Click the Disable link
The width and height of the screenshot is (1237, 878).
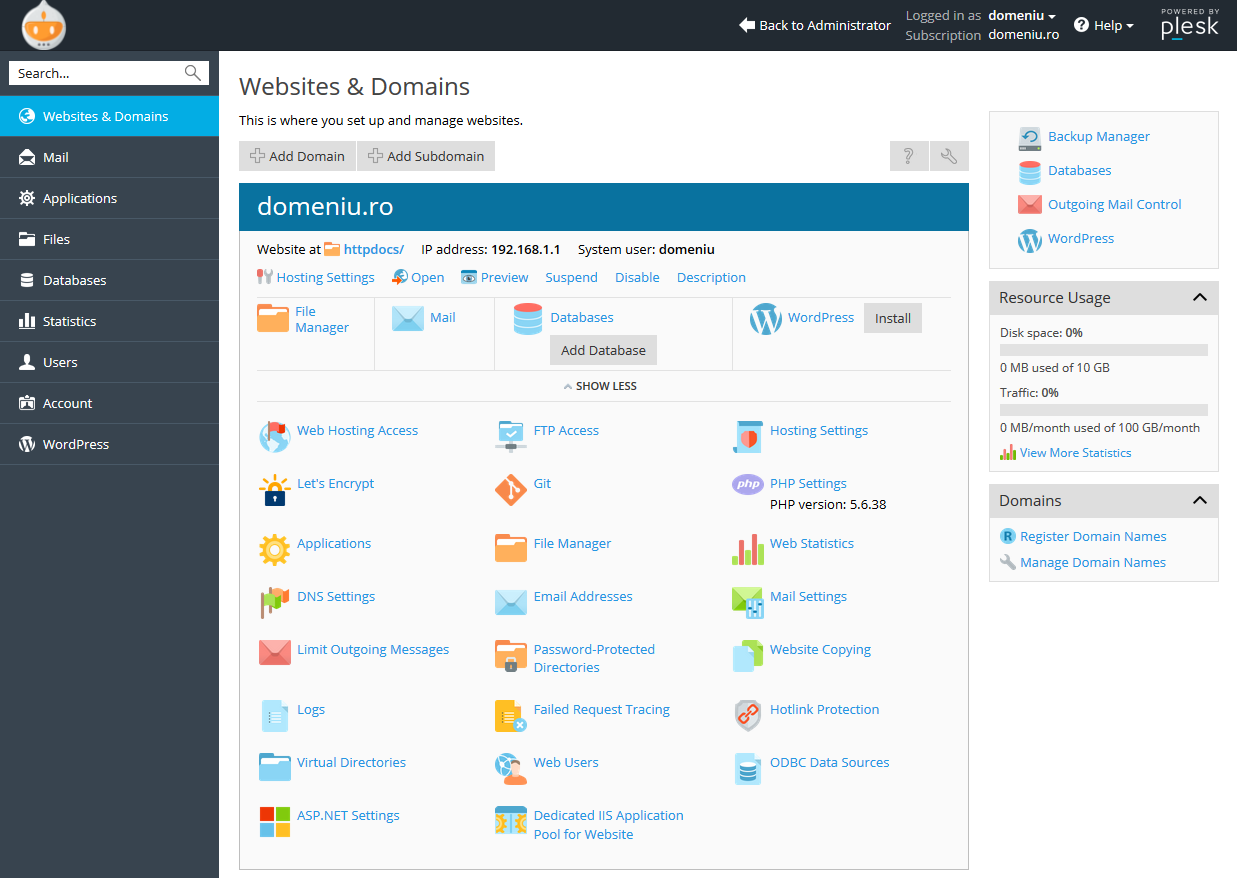(637, 277)
